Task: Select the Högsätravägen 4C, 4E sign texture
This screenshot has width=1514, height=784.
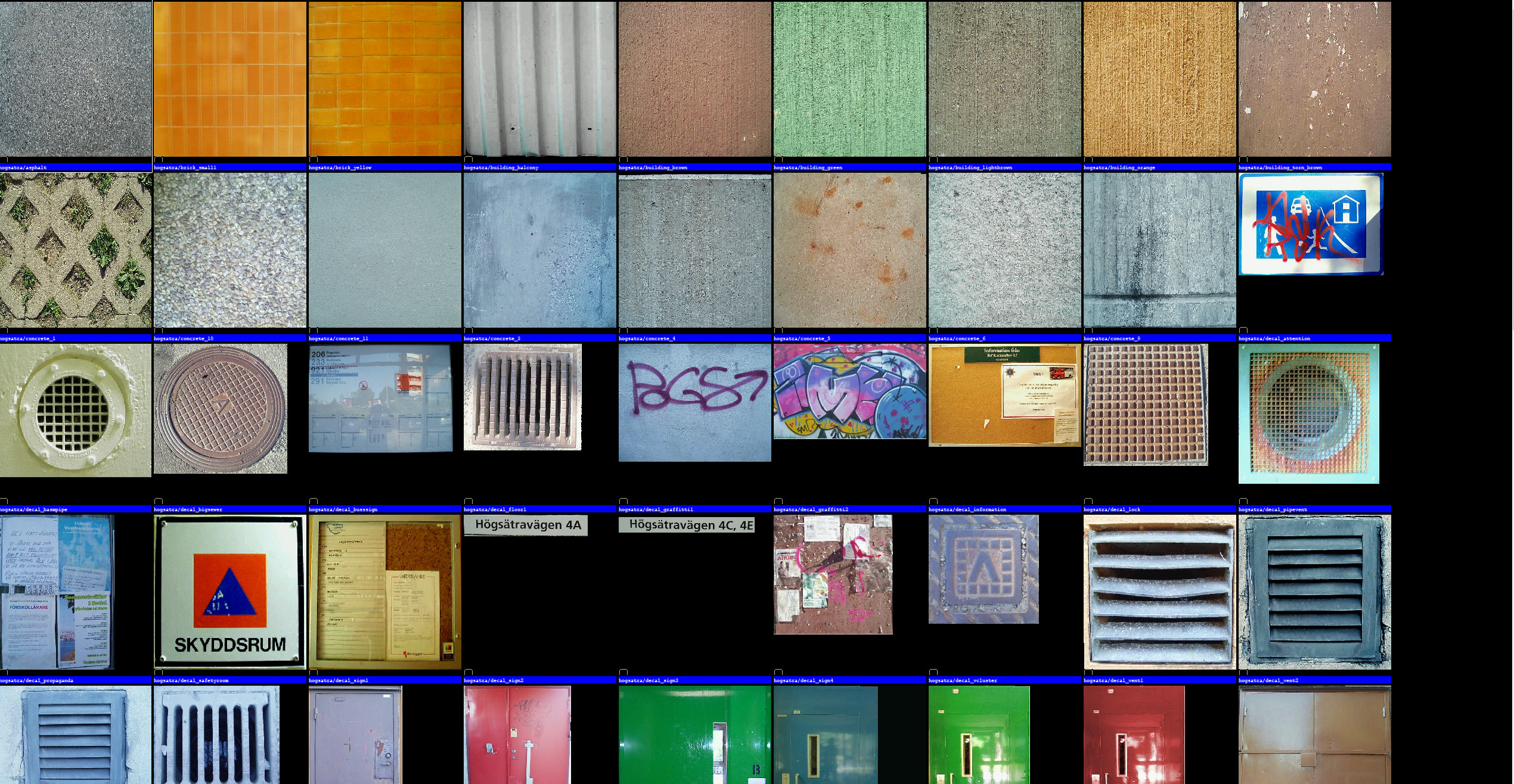Action: [687, 525]
